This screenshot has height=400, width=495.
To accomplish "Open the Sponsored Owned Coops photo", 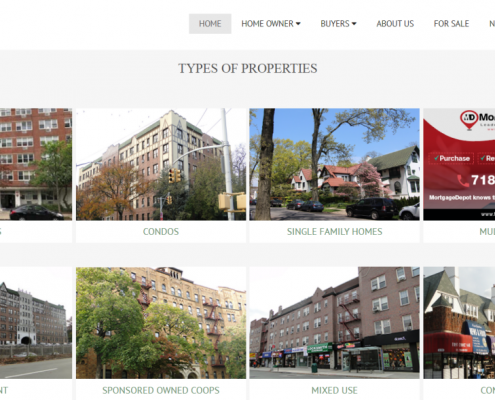I will 161,323.
